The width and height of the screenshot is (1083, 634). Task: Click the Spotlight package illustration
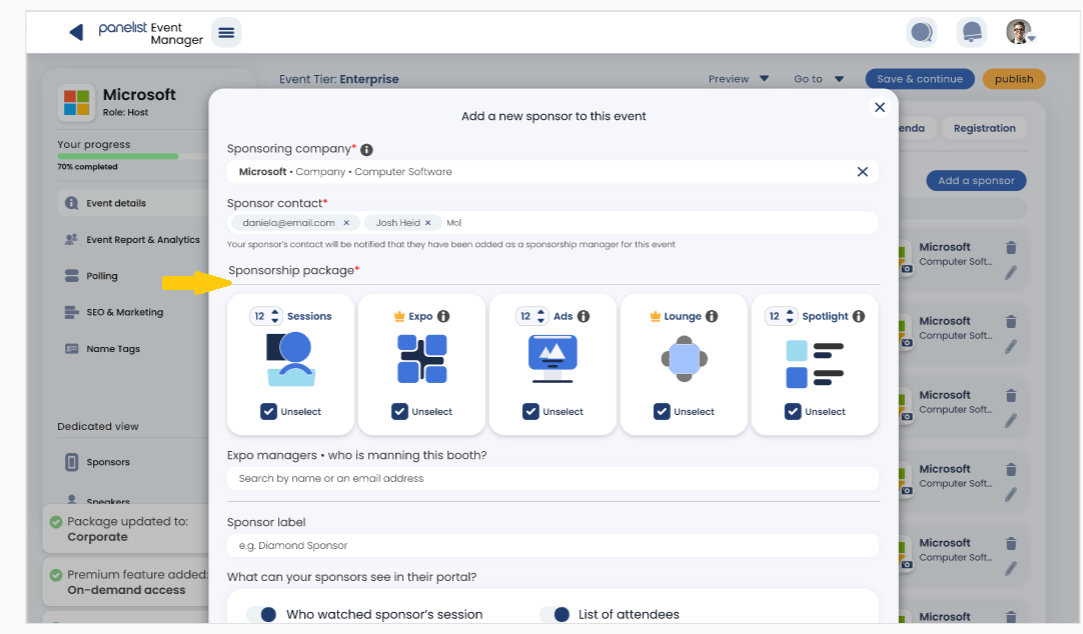(815, 364)
